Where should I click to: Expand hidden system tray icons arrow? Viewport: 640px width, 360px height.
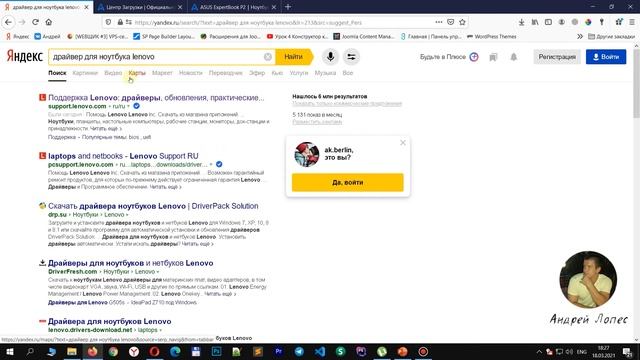539,351
